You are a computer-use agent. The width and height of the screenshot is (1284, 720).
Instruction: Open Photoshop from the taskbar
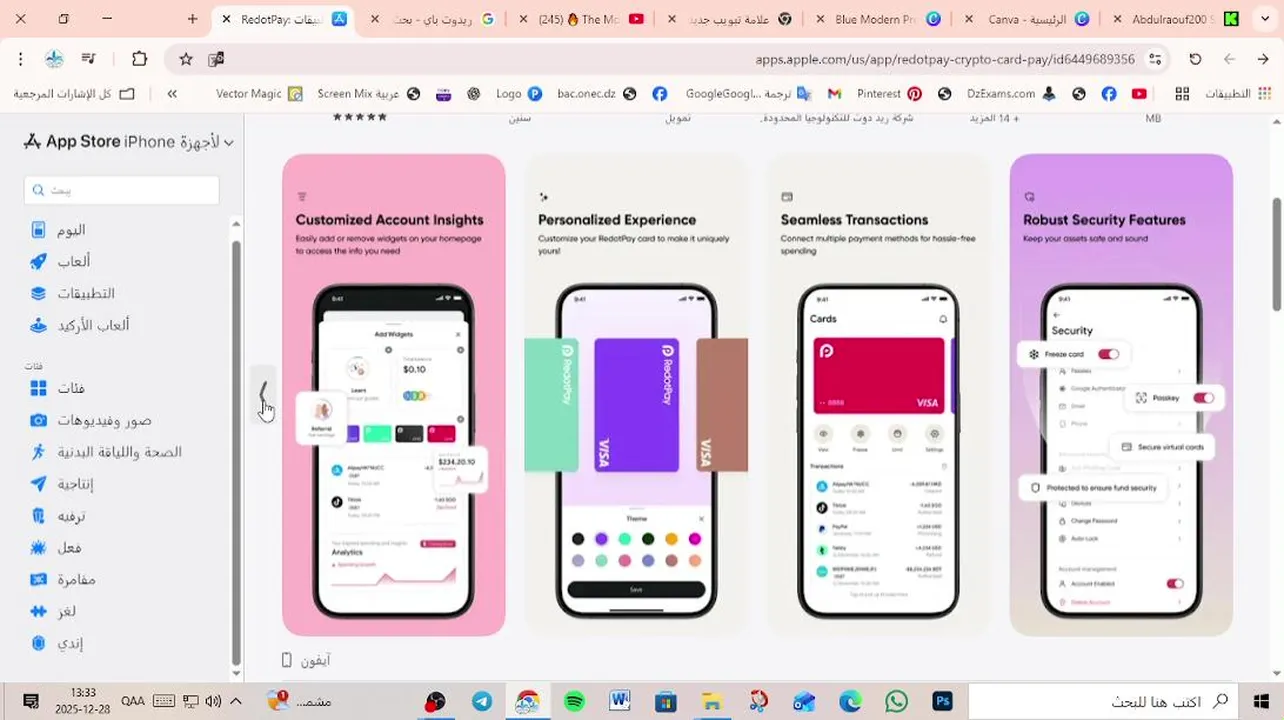(x=942, y=701)
